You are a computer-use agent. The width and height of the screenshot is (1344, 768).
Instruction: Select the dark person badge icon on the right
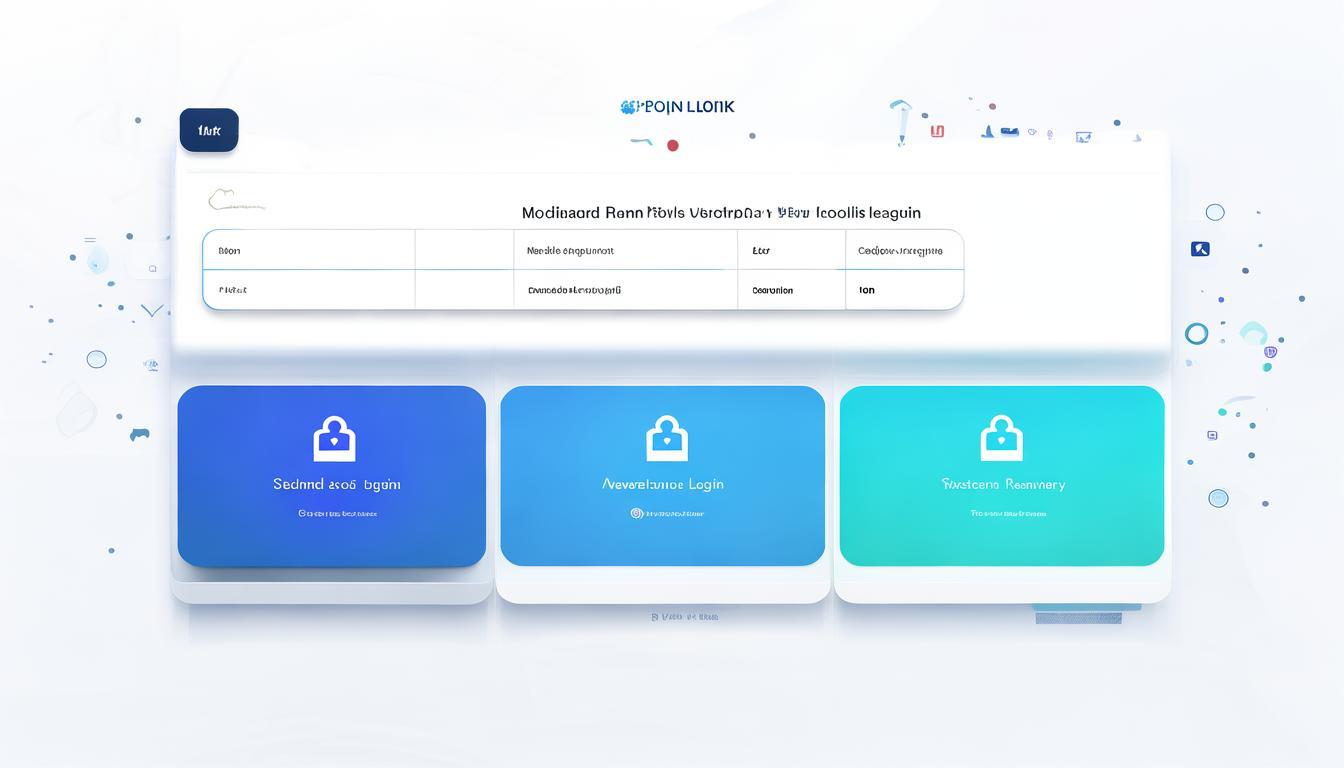(x=1199, y=248)
